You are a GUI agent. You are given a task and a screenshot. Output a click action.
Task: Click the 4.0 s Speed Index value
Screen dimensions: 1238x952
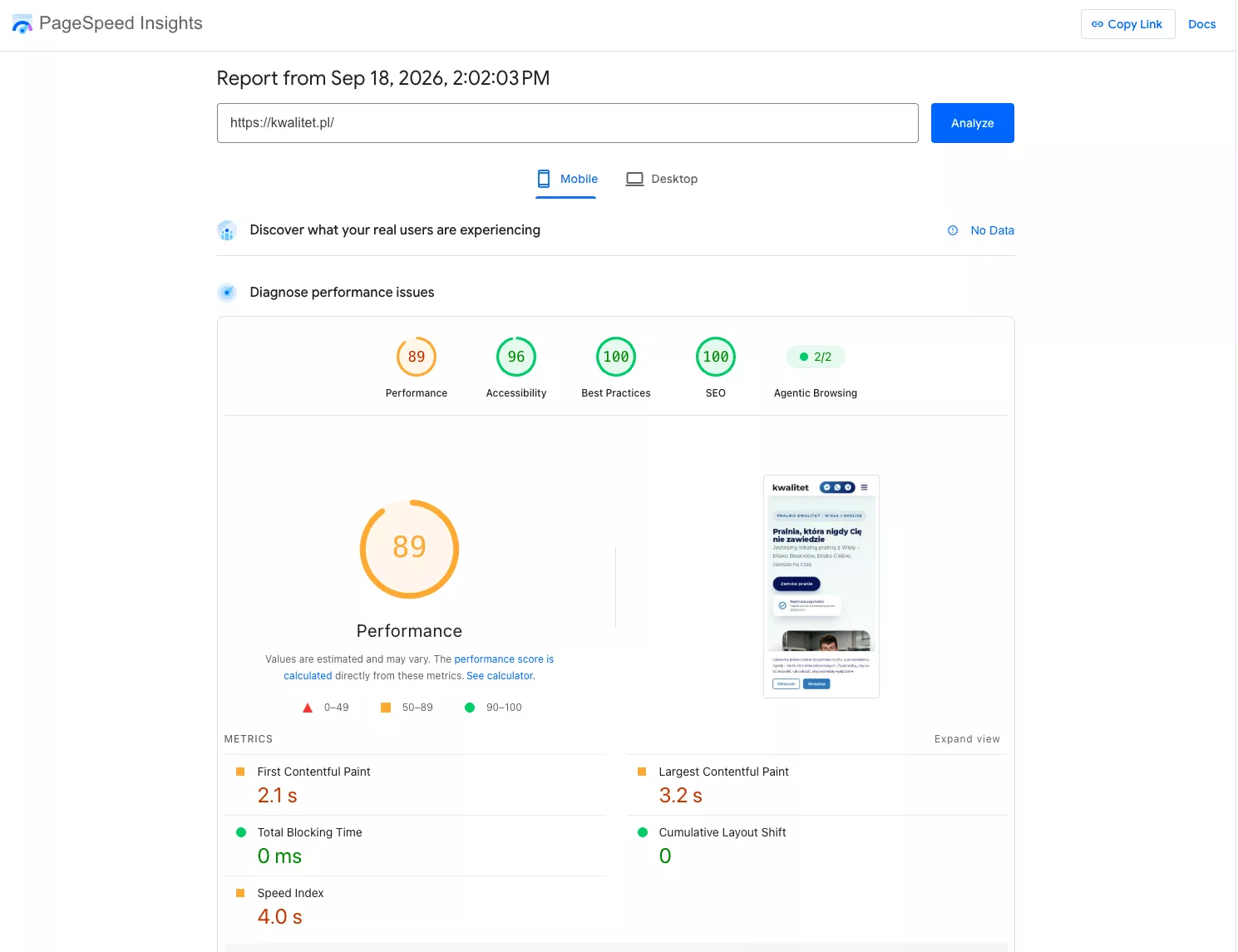279,917
